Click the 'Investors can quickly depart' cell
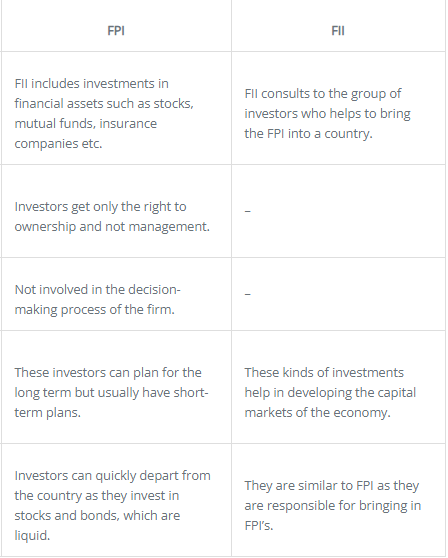The height and width of the screenshot is (558, 448). click(x=116, y=500)
